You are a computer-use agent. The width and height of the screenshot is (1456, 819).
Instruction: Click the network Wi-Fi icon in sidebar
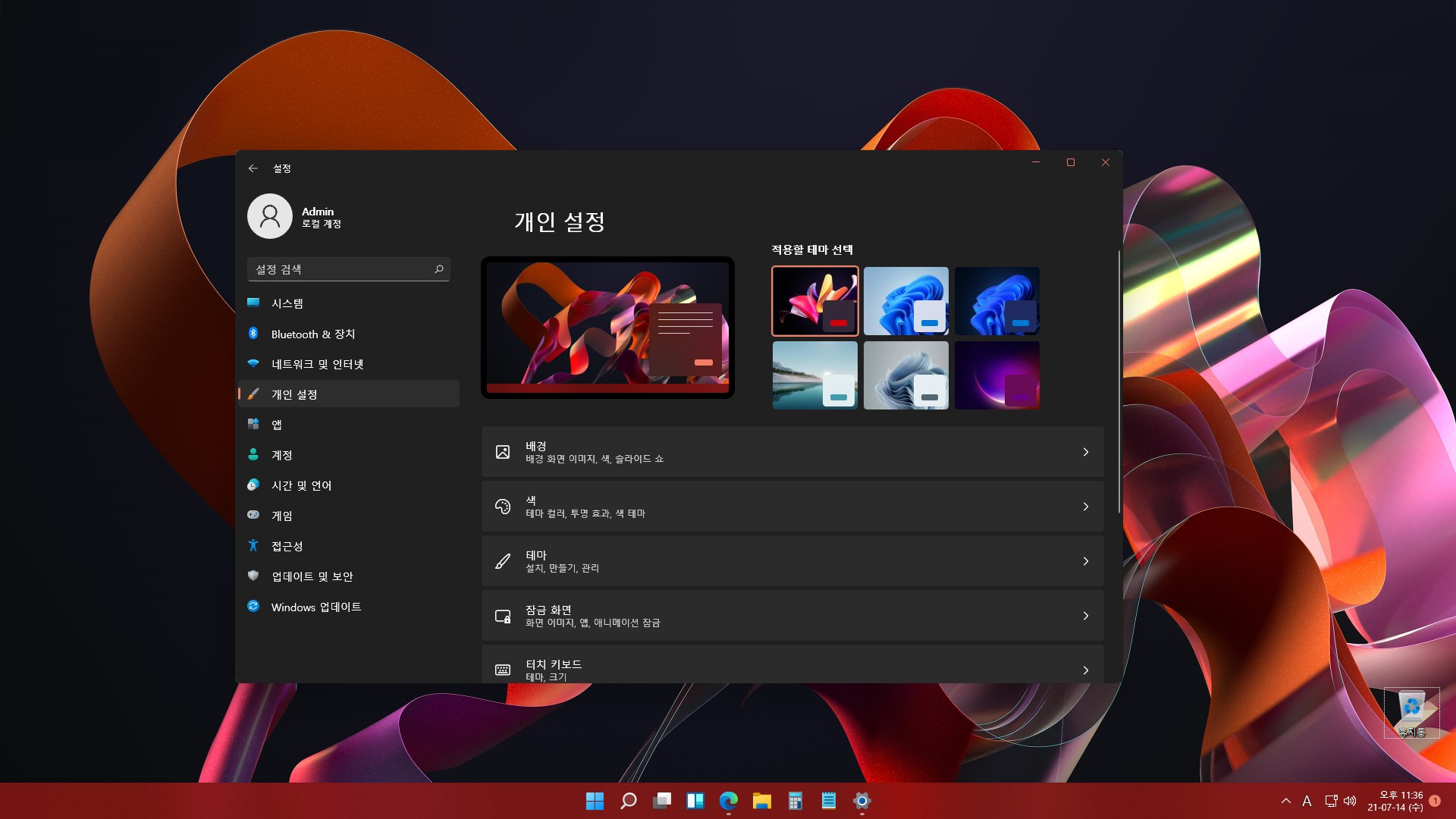click(x=253, y=363)
